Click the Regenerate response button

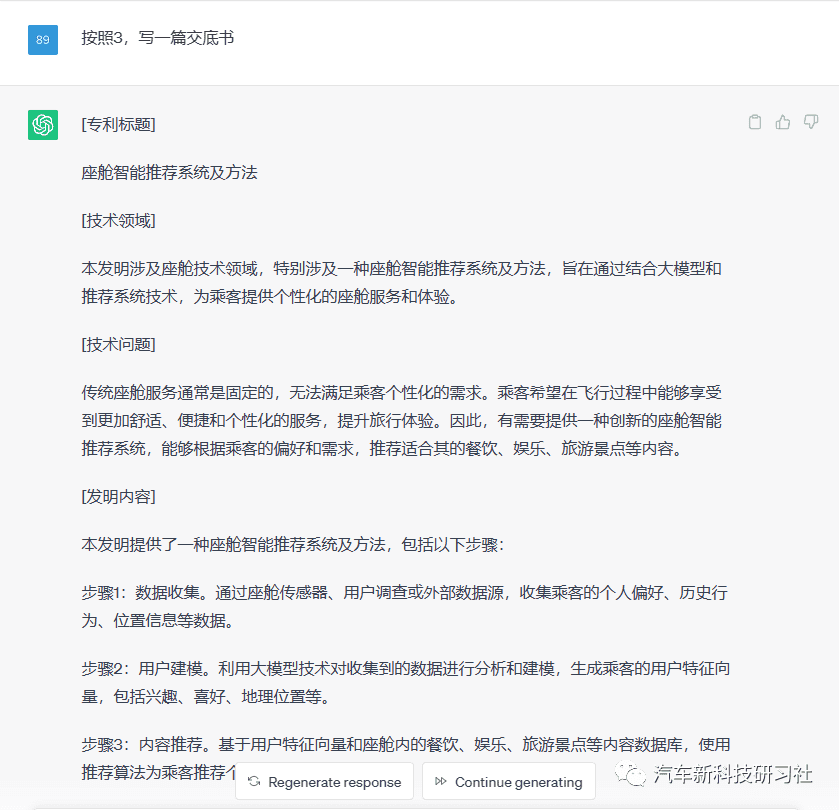coord(324,782)
